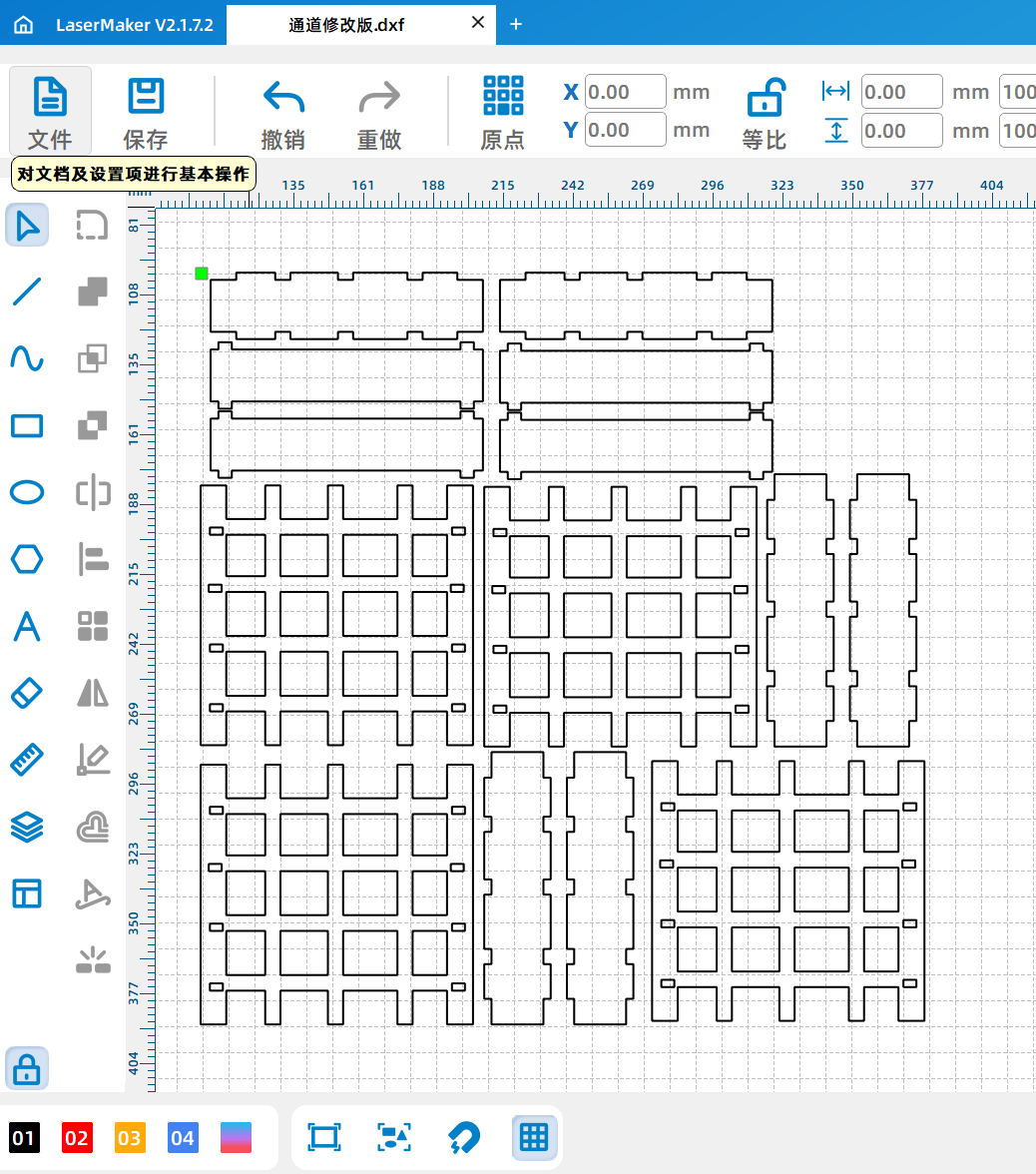Viewport: 1036px width, 1174px height.
Task: Select the orange 03 layer color
Action: coord(130,1138)
